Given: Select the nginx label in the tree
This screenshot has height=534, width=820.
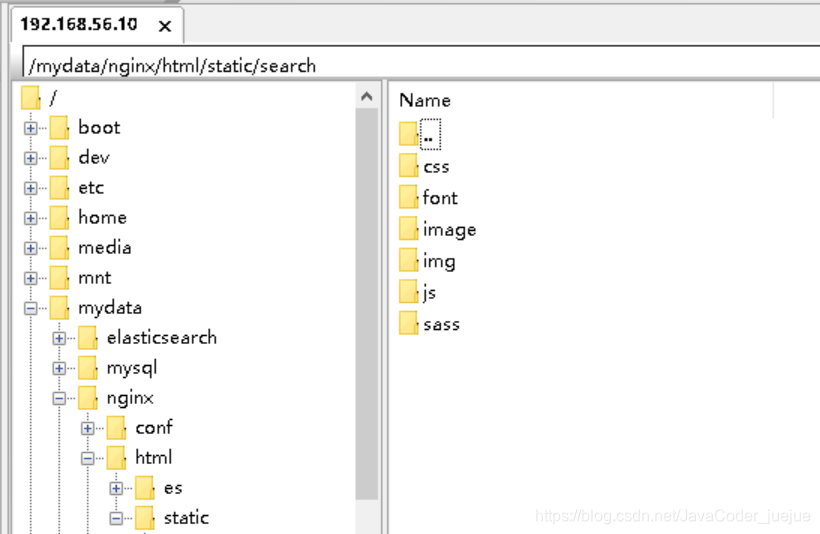Looking at the screenshot, I should 130,399.
